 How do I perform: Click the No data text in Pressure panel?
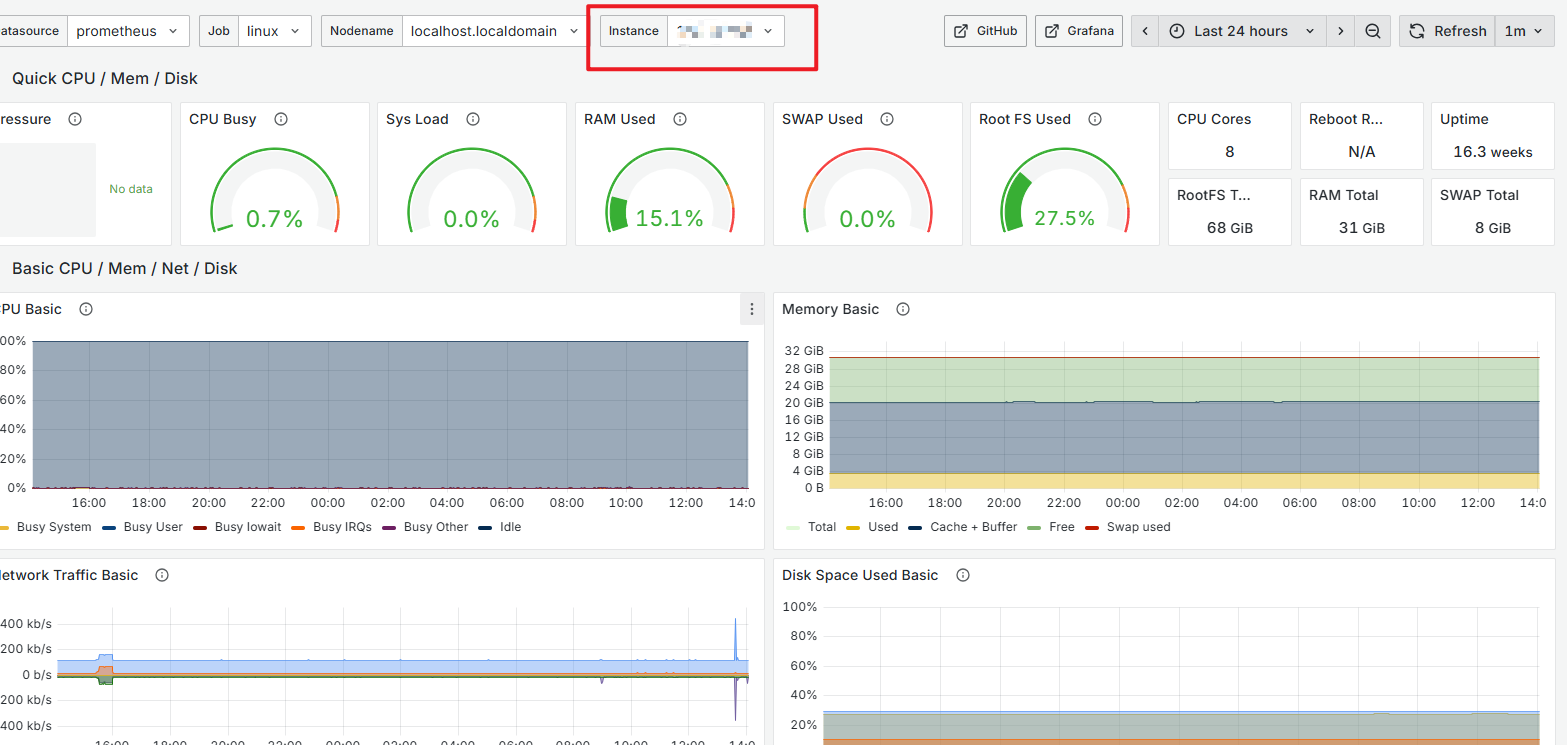pyautogui.click(x=131, y=189)
